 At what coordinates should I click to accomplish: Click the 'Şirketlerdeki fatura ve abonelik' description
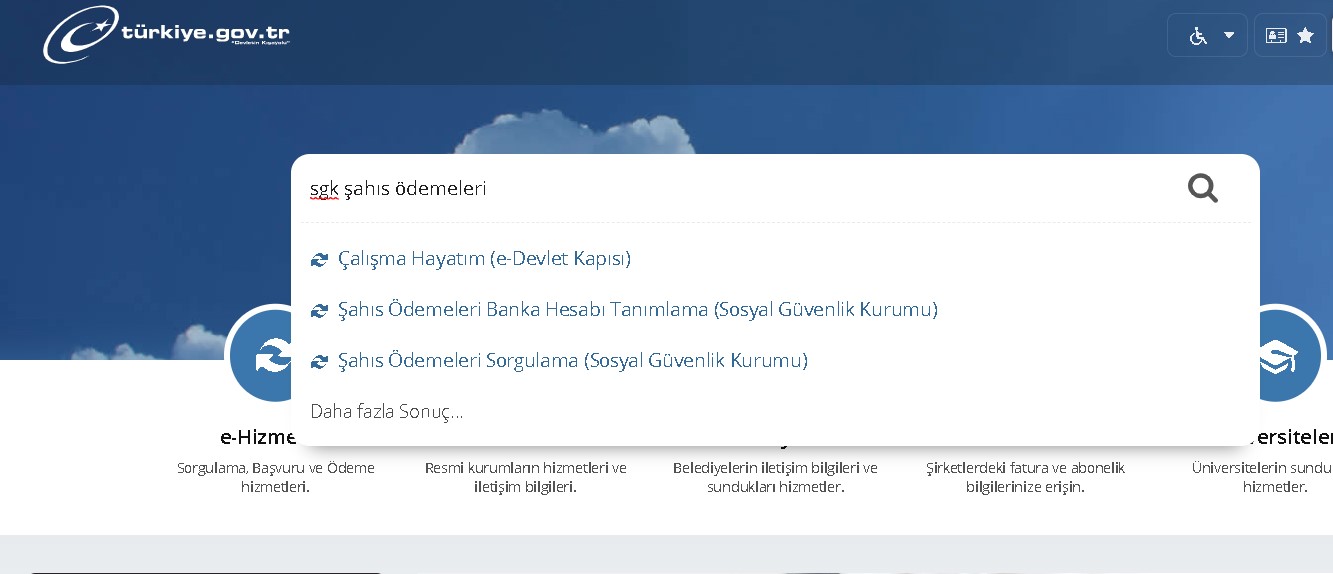[x=1025, y=477]
